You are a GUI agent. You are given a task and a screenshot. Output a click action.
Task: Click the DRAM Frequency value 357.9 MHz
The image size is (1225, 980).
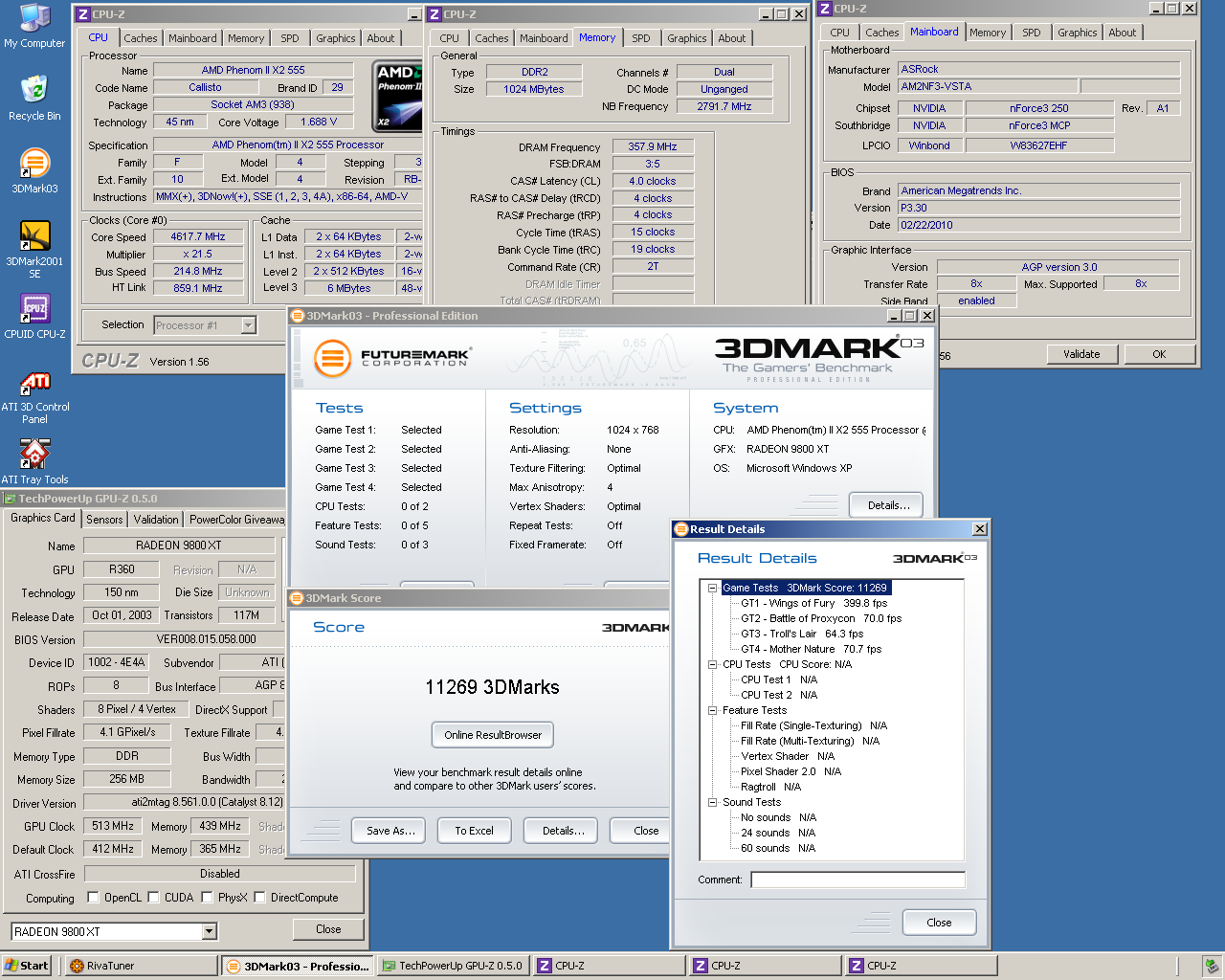[653, 147]
